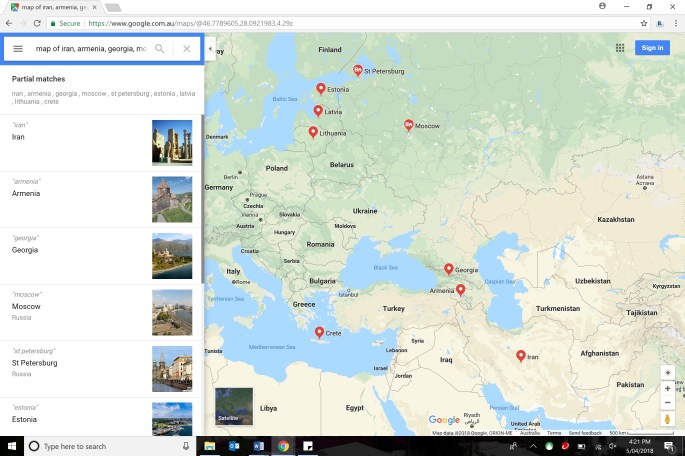
Task: Open File Explorer from taskbar
Action: pyautogui.click(x=210, y=446)
